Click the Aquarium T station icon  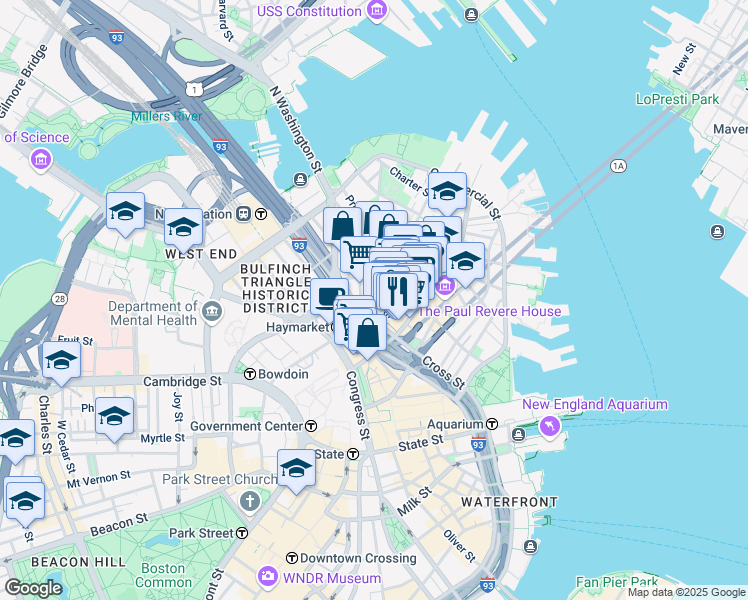pyautogui.click(x=492, y=424)
